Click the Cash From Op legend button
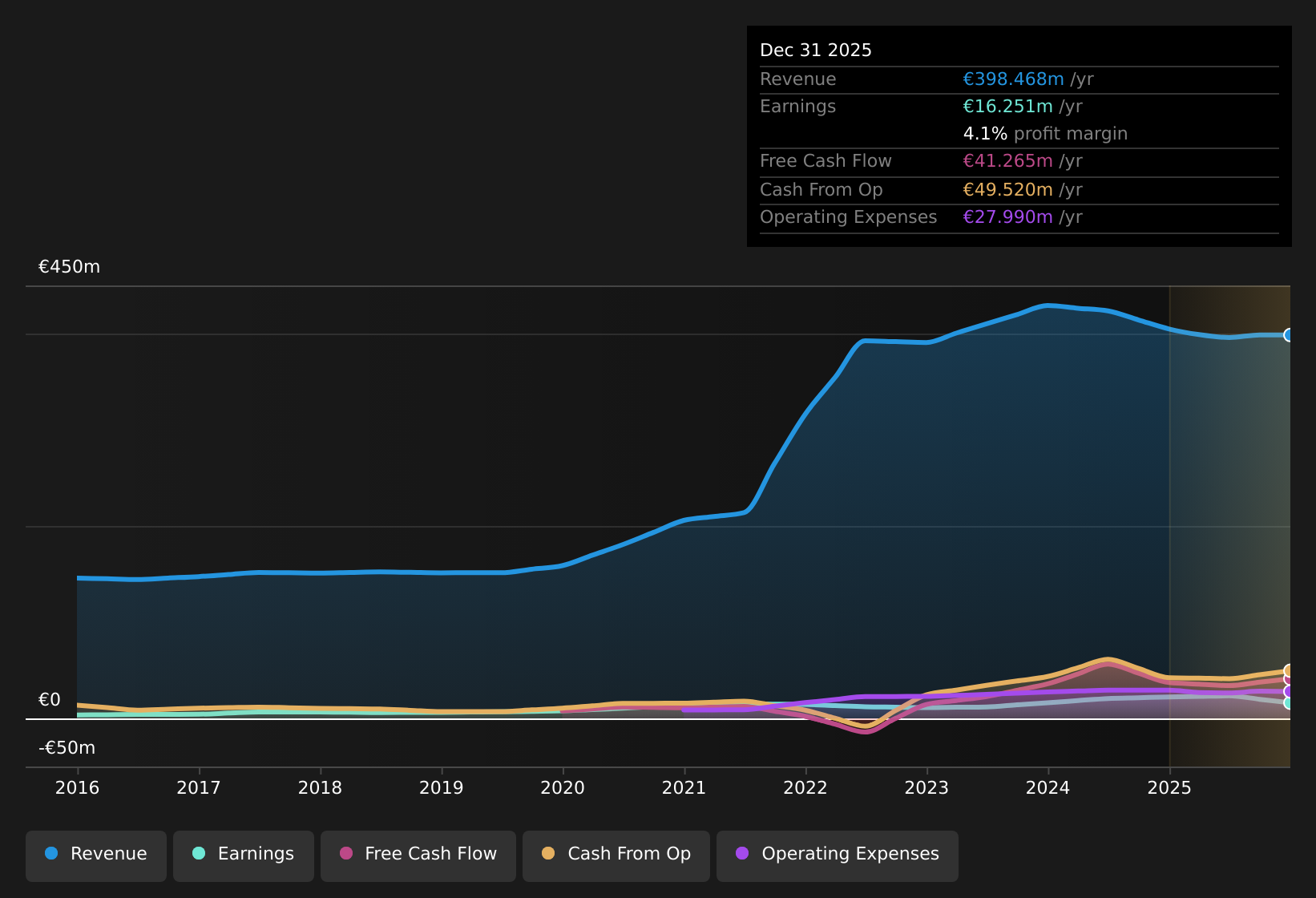The height and width of the screenshot is (898, 1316). pyautogui.click(x=616, y=854)
